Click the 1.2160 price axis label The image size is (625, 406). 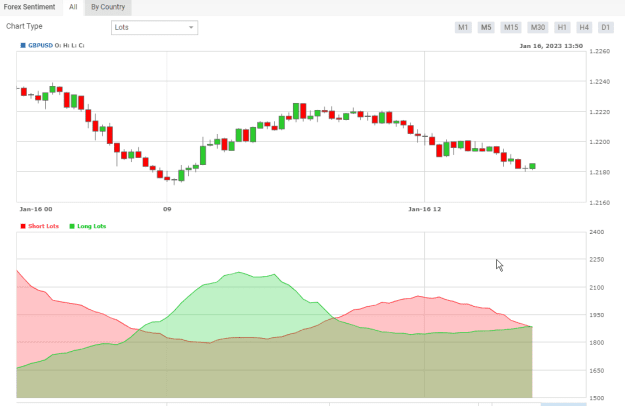point(599,202)
